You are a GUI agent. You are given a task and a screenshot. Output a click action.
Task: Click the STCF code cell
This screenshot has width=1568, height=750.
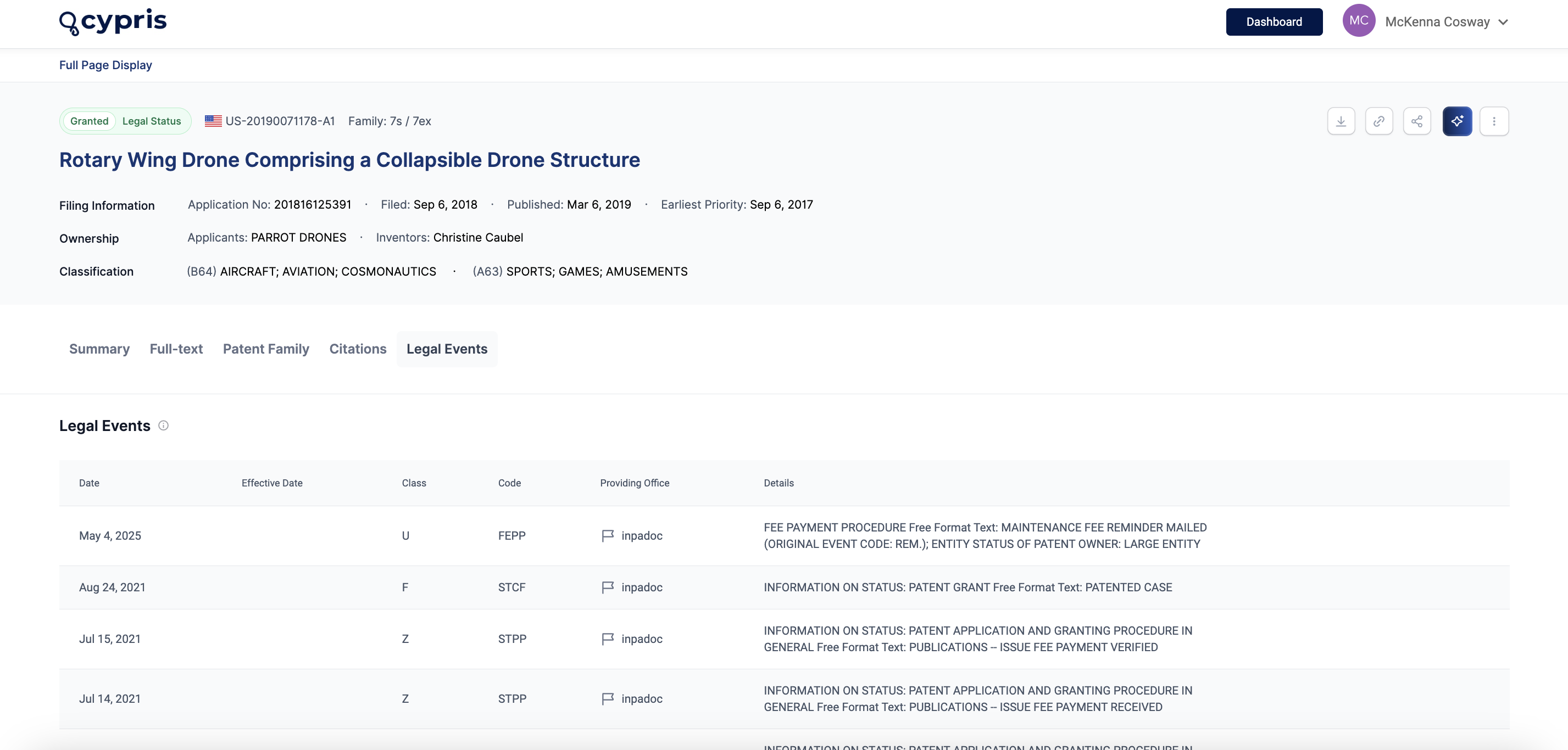point(511,587)
